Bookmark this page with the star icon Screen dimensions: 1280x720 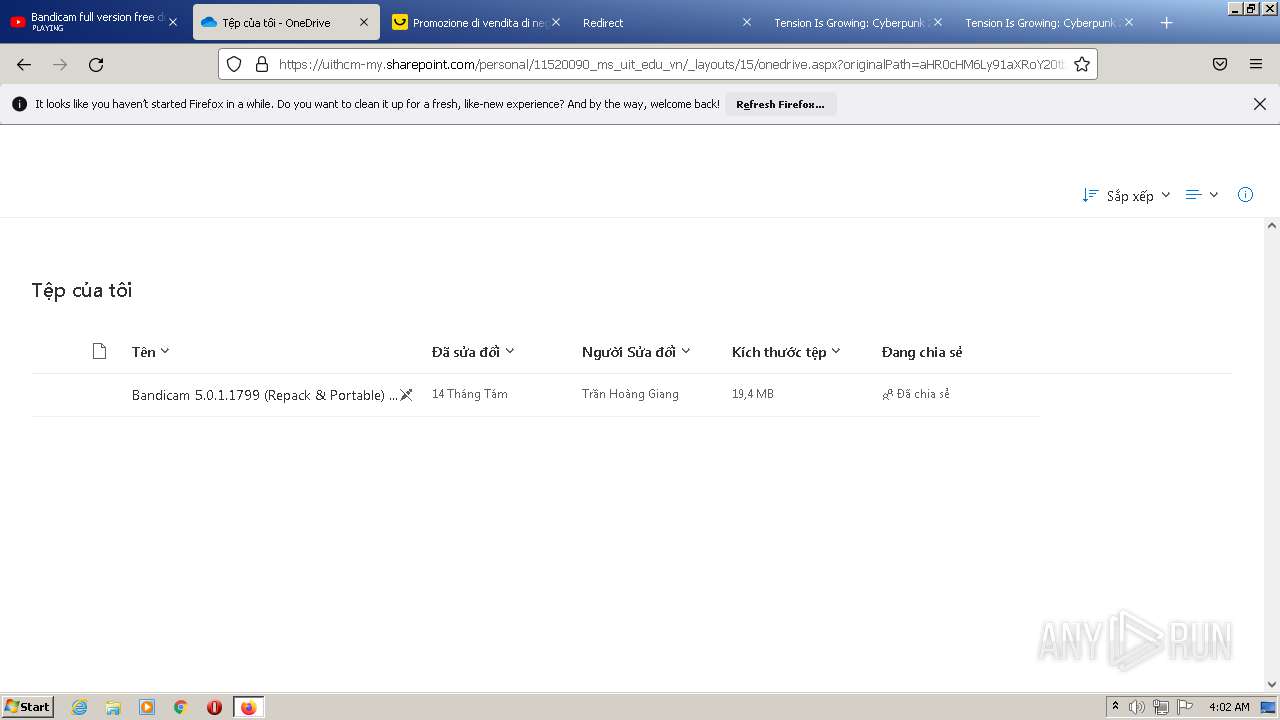[1081, 64]
